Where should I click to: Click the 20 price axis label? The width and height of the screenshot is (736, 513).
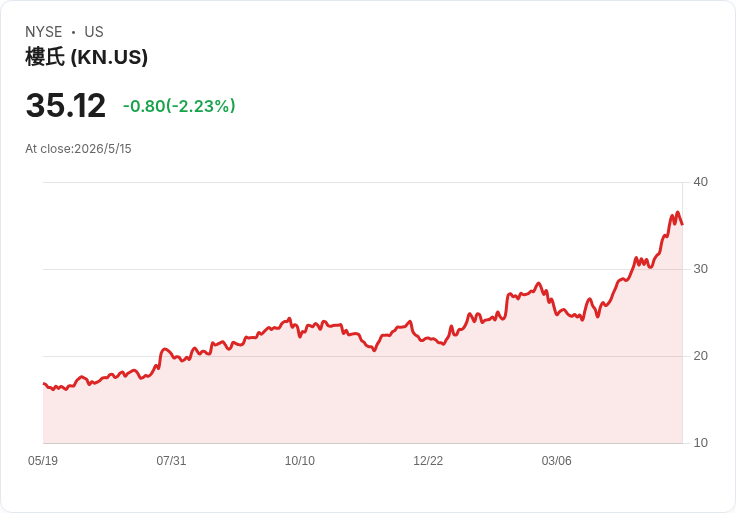[x=700, y=356]
